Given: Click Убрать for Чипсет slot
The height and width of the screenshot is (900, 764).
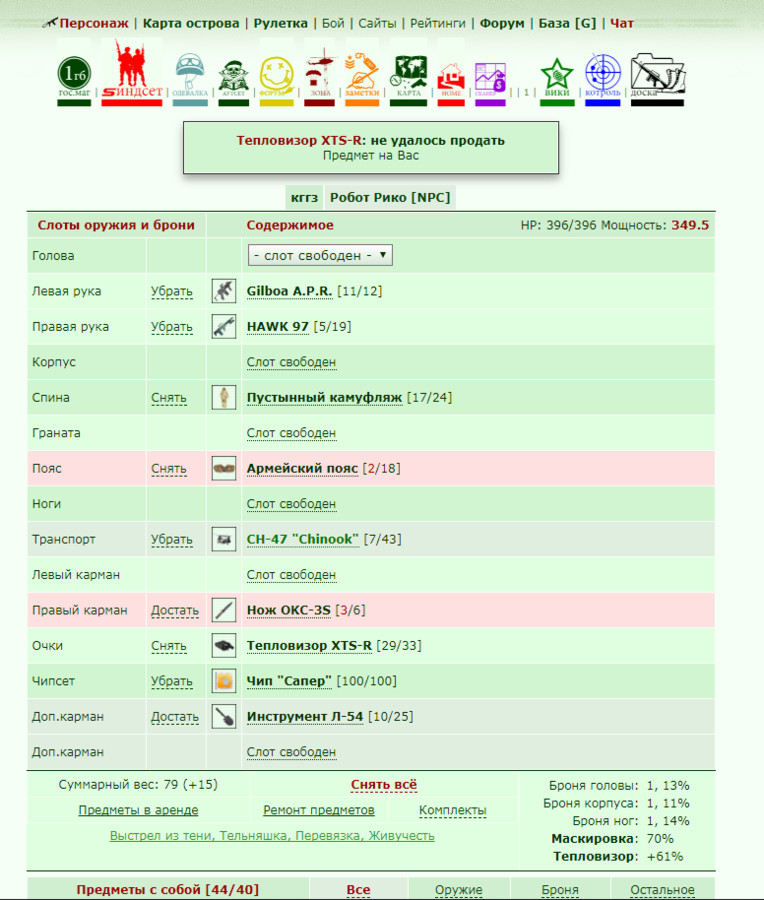Looking at the screenshot, I should click(172, 681).
